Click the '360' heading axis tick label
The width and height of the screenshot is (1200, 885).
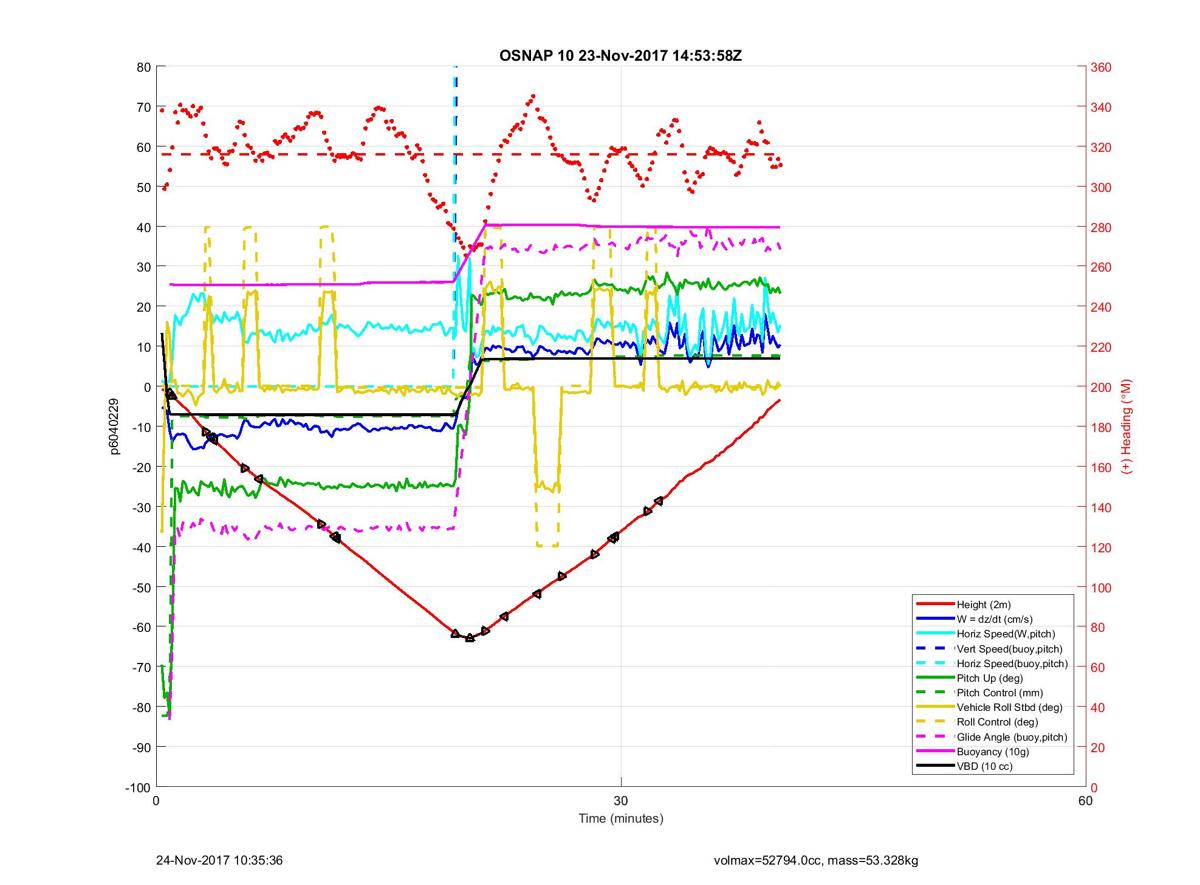click(x=1099, y=67)
